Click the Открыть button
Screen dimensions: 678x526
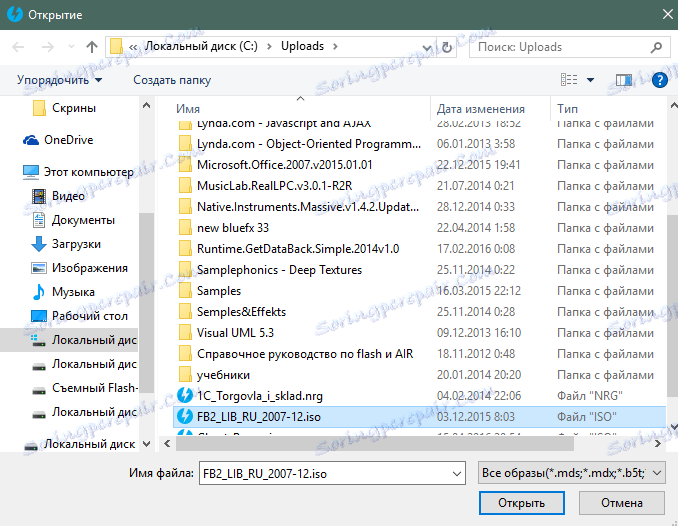click(521, 503)
